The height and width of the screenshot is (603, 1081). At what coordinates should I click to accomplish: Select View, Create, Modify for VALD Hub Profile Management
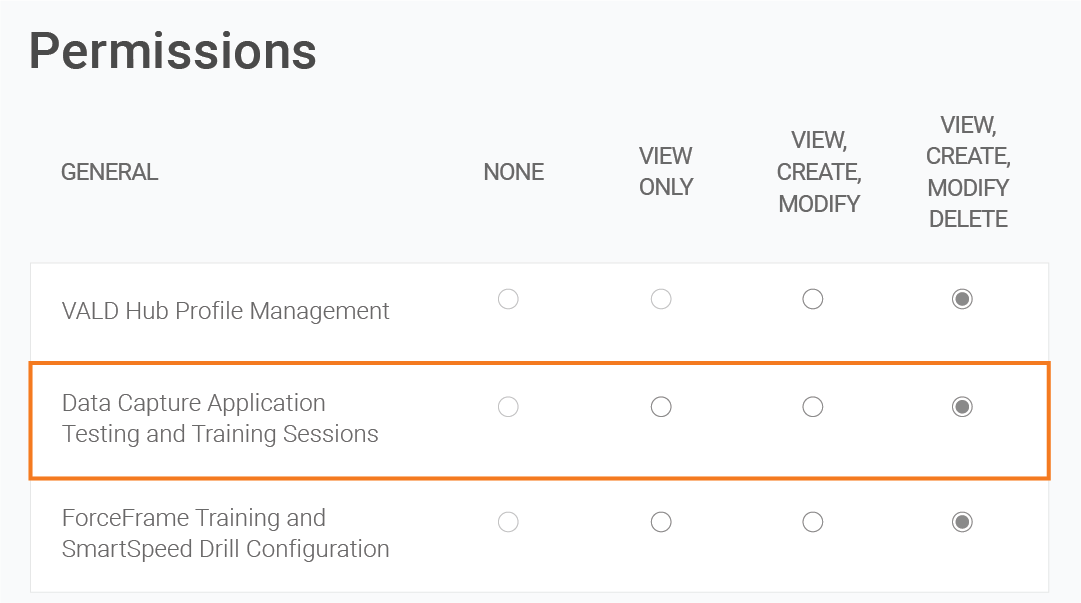(813, 298)
